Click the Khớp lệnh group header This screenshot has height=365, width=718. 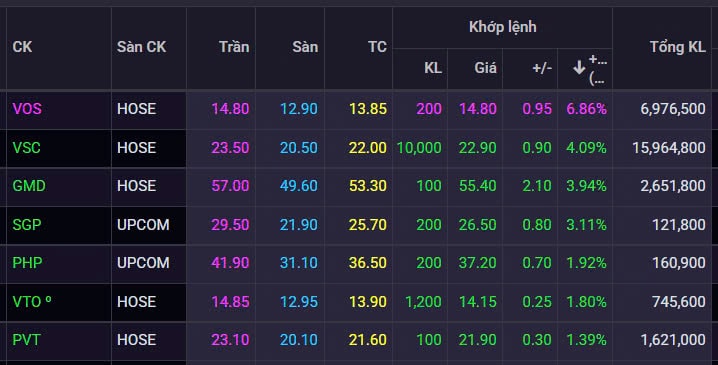[x=502, y=27]
